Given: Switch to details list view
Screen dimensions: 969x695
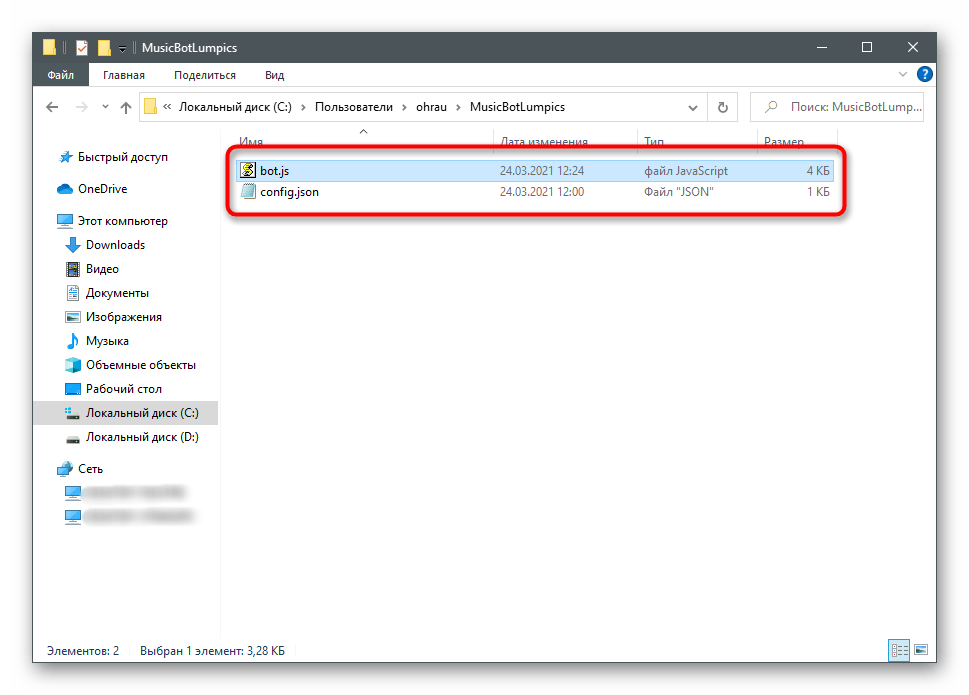Looking at the screenshot, I should (x=898, y=651).
